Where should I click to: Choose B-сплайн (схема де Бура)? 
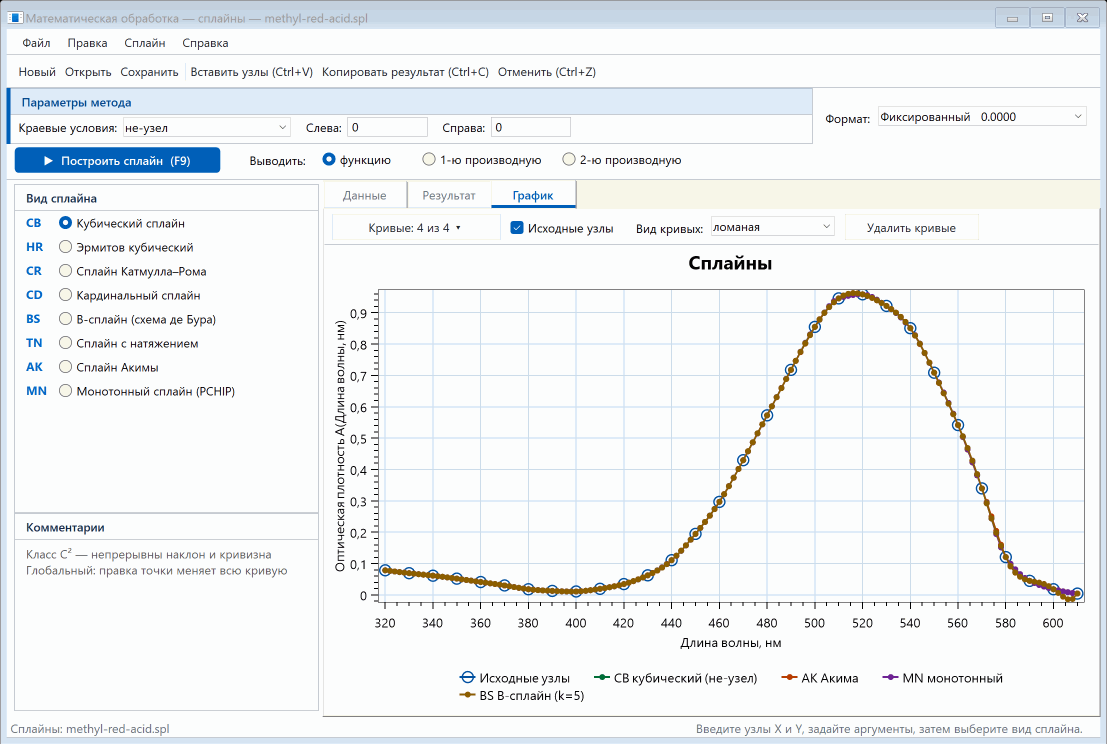(x=66, y=319)
